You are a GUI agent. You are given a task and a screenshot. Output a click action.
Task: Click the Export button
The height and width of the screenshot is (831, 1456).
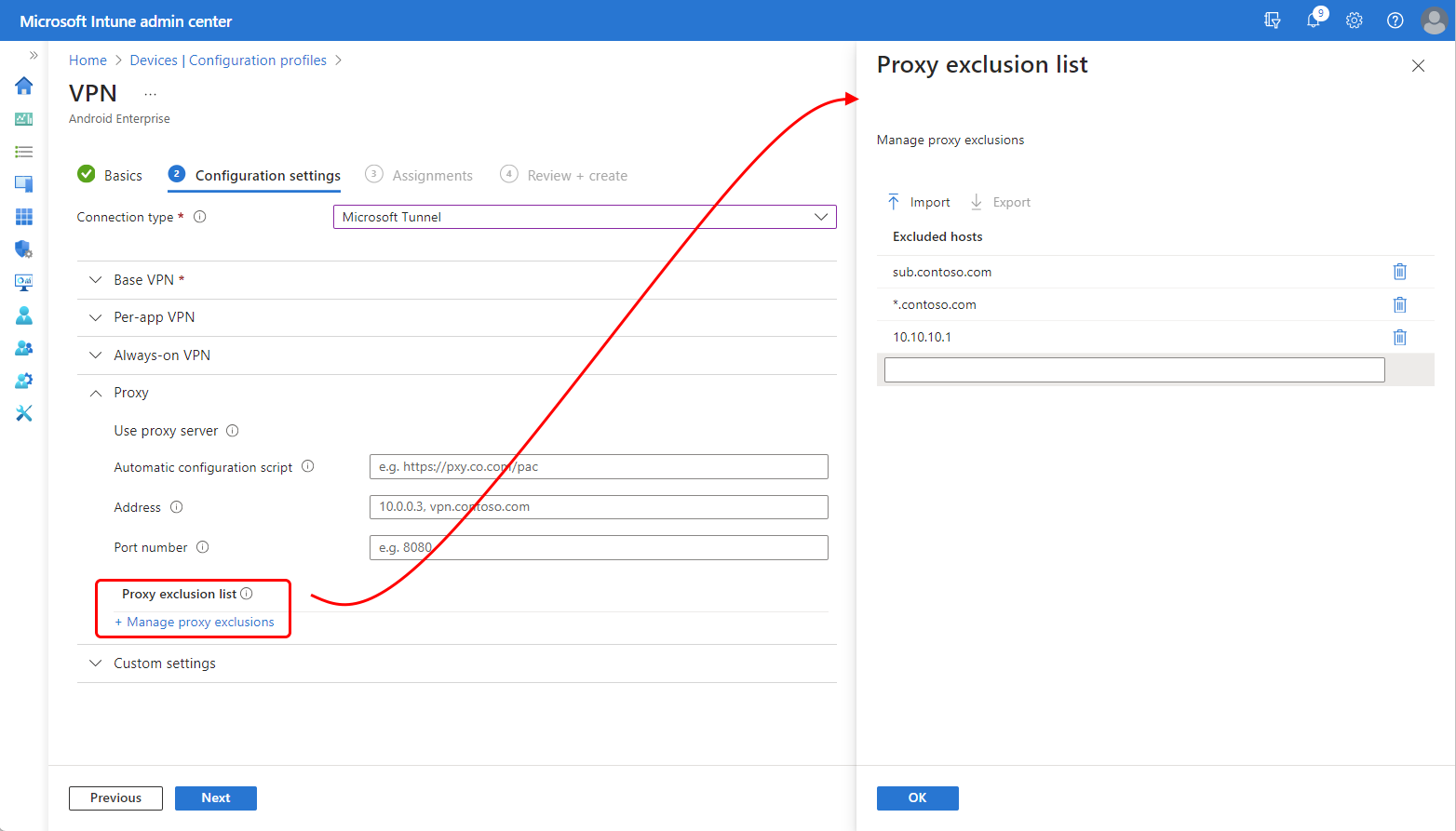pos(1000,202)
